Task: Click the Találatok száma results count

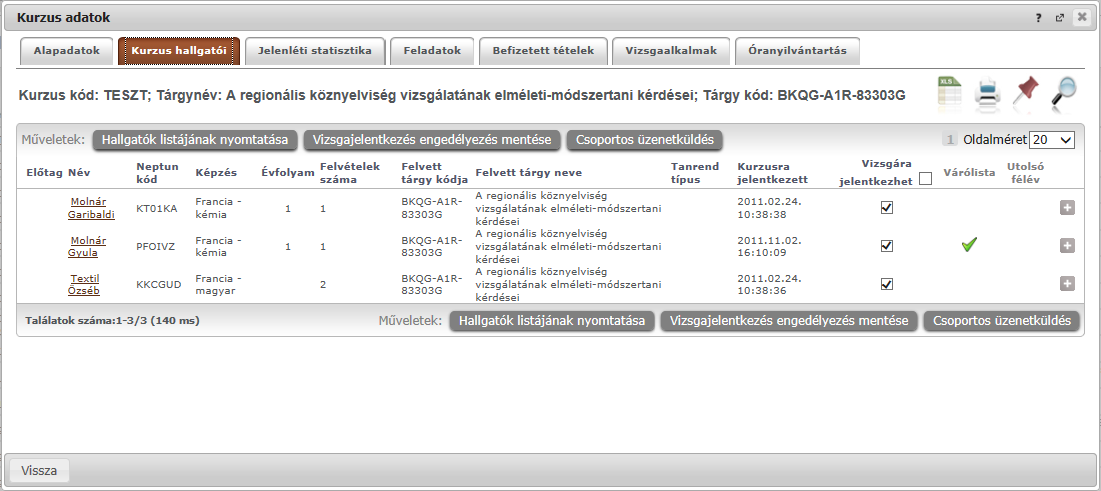Action: [112, 321]
